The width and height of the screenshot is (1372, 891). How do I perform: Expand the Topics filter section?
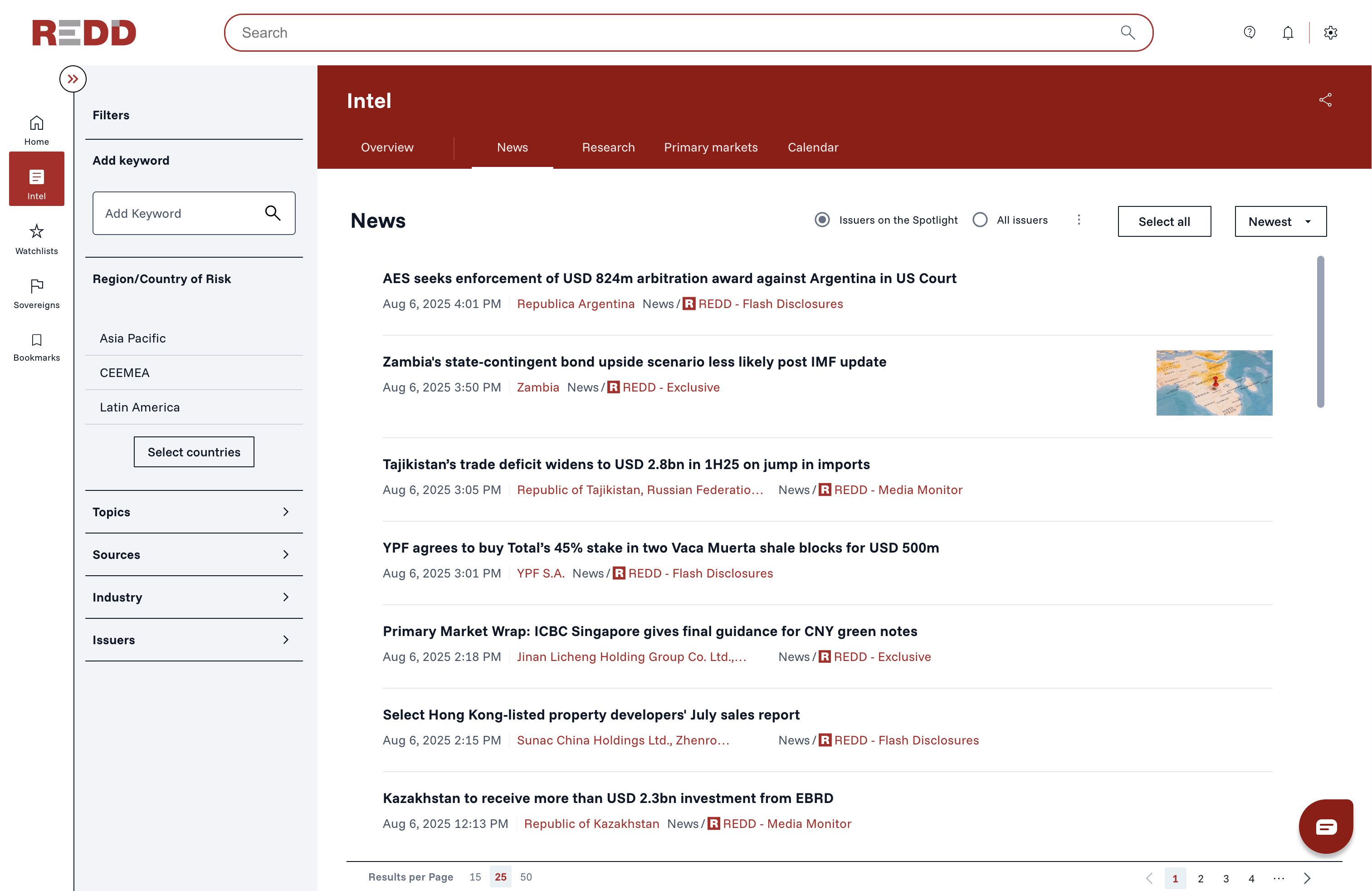(194, 512)
